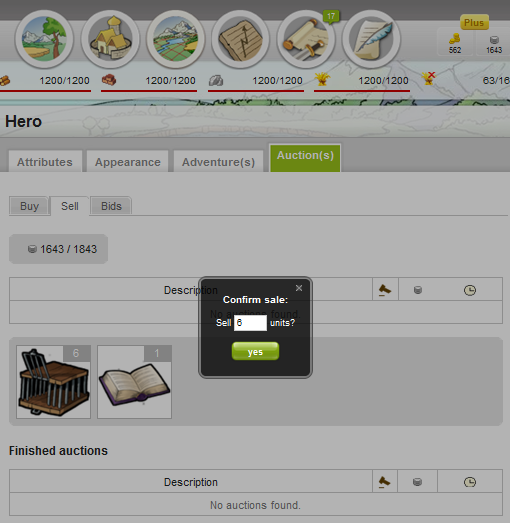
Task: Click the Description header in Finished auctions
Action: (x=190, y=482)
